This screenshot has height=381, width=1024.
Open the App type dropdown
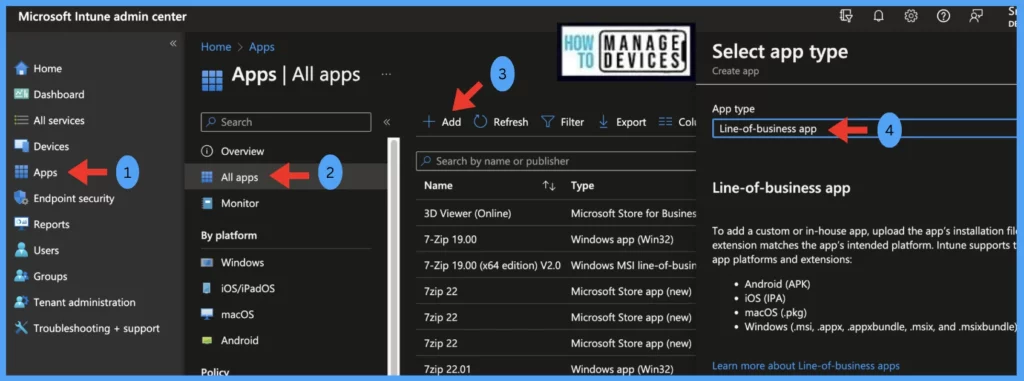click(864, 129)
